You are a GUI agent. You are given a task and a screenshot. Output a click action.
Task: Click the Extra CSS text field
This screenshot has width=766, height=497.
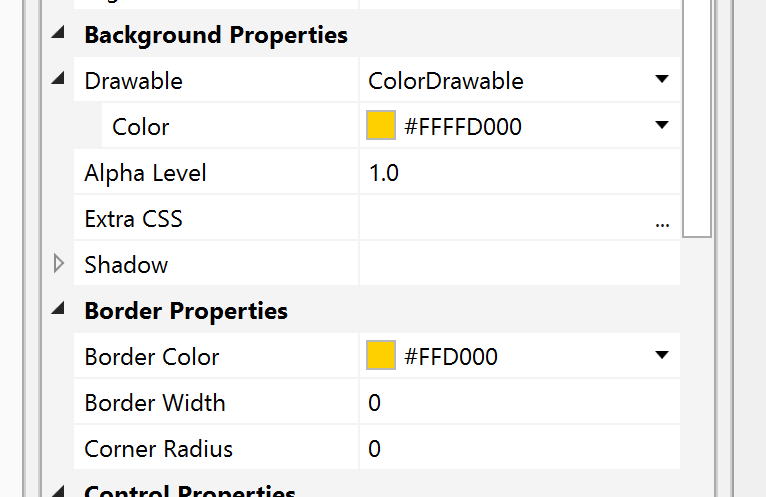click(500, 219)
